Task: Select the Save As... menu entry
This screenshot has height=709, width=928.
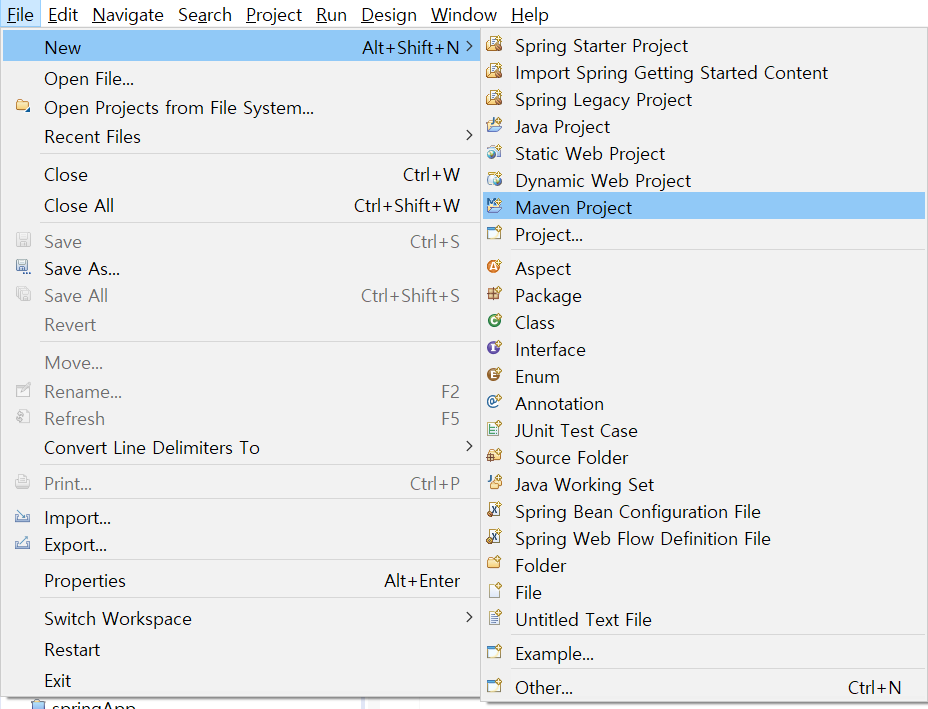Action: tap(241, 269)
